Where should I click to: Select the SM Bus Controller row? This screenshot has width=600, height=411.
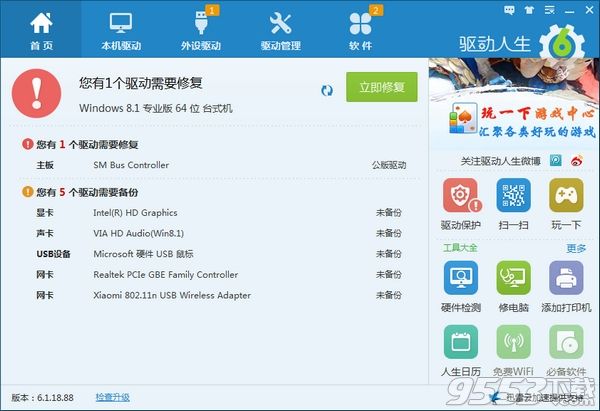221,165
